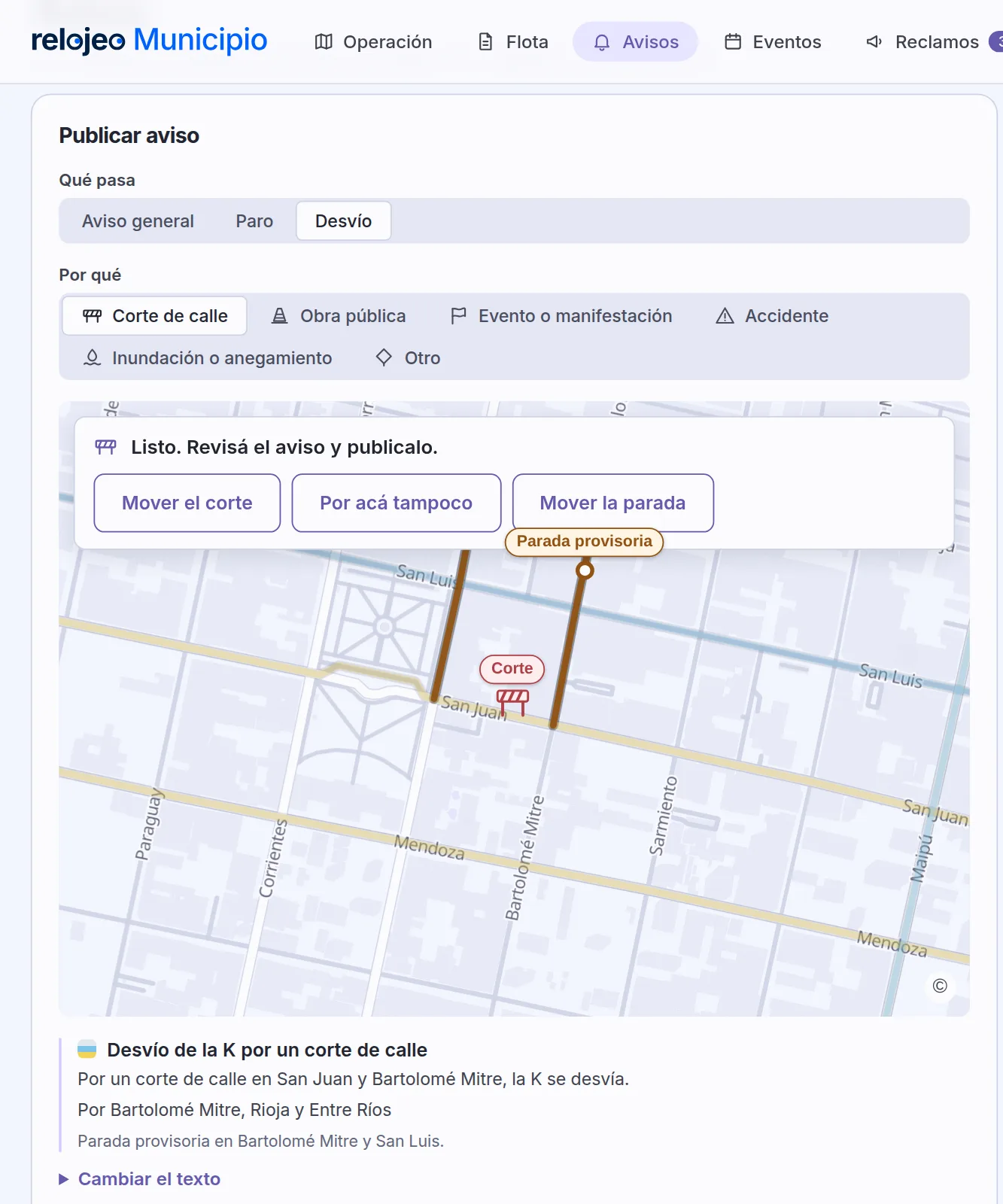1003x1204 pixels.
Task: Select the Aviso general option
Action: (x=138, y=221)
